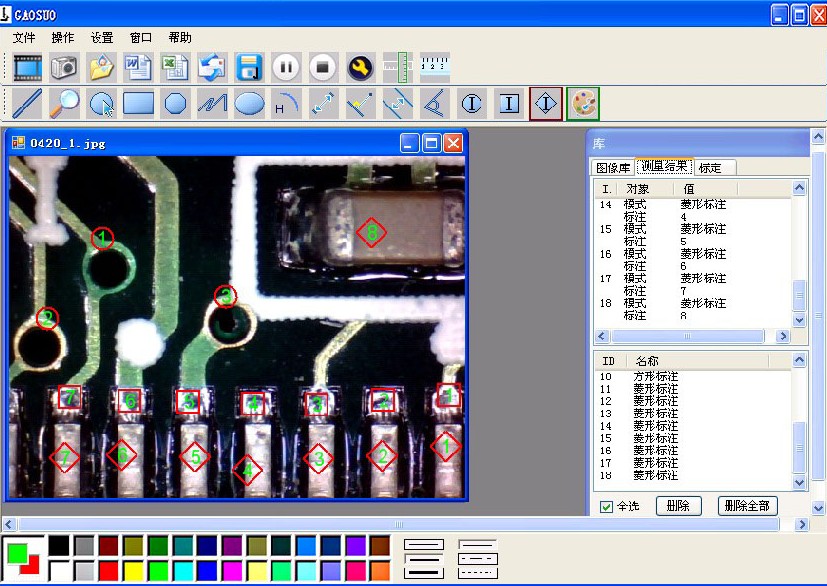Click main window horizontal scrollbar right arrow
827x586 pixels.
pos(802,524)
